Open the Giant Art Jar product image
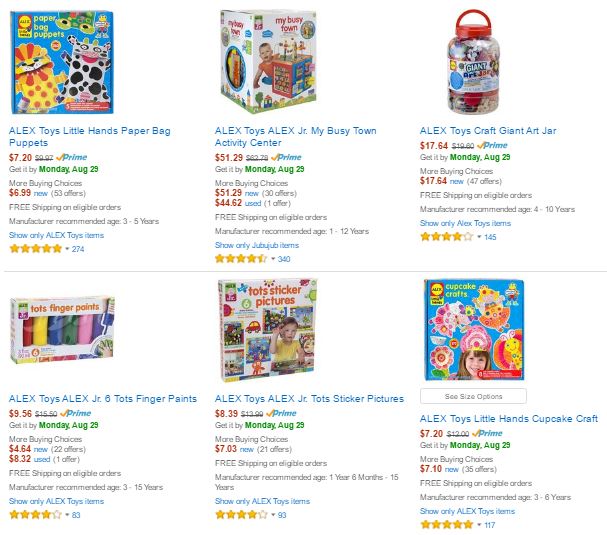Screen dimensions: 607x535 click(x=473, y=62)
